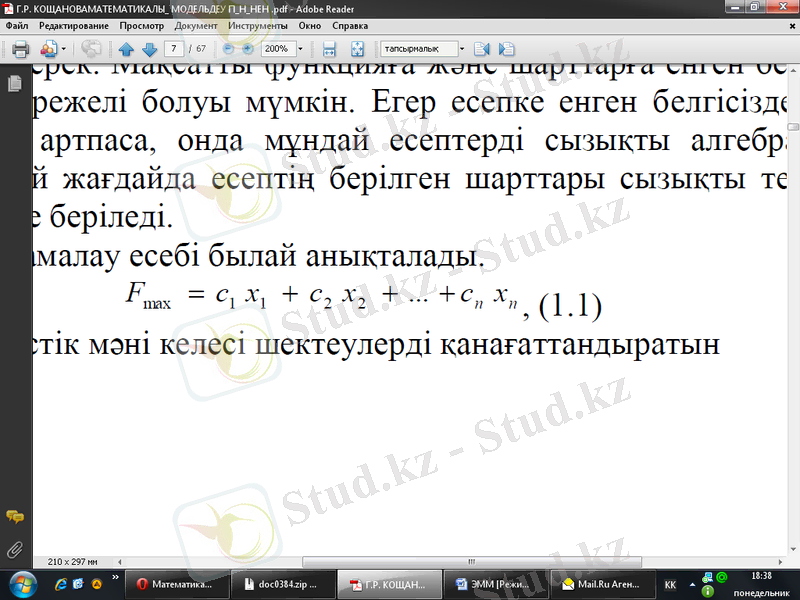The height and width of the screenshot is (600, 800).
Task: Click the fit one full page icon
Action: 358,49
